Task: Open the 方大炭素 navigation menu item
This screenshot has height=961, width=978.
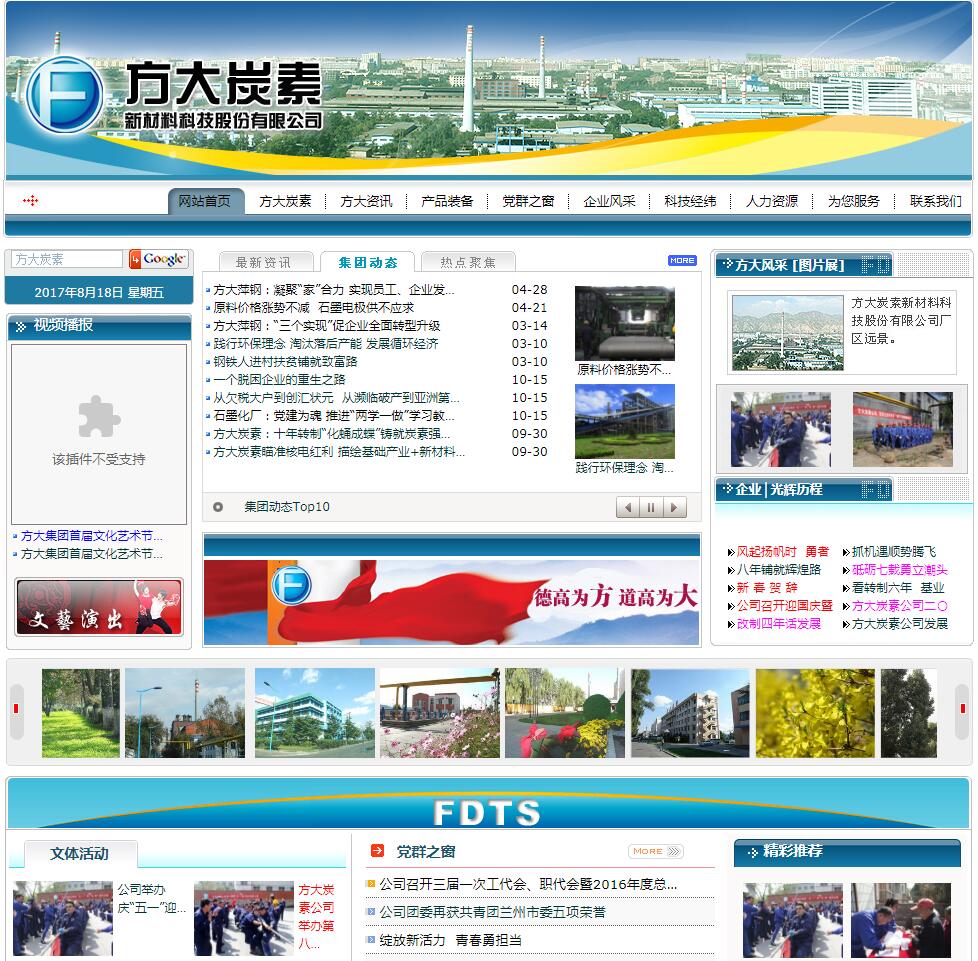Action: pyautogui.click(x=285, y=201)
